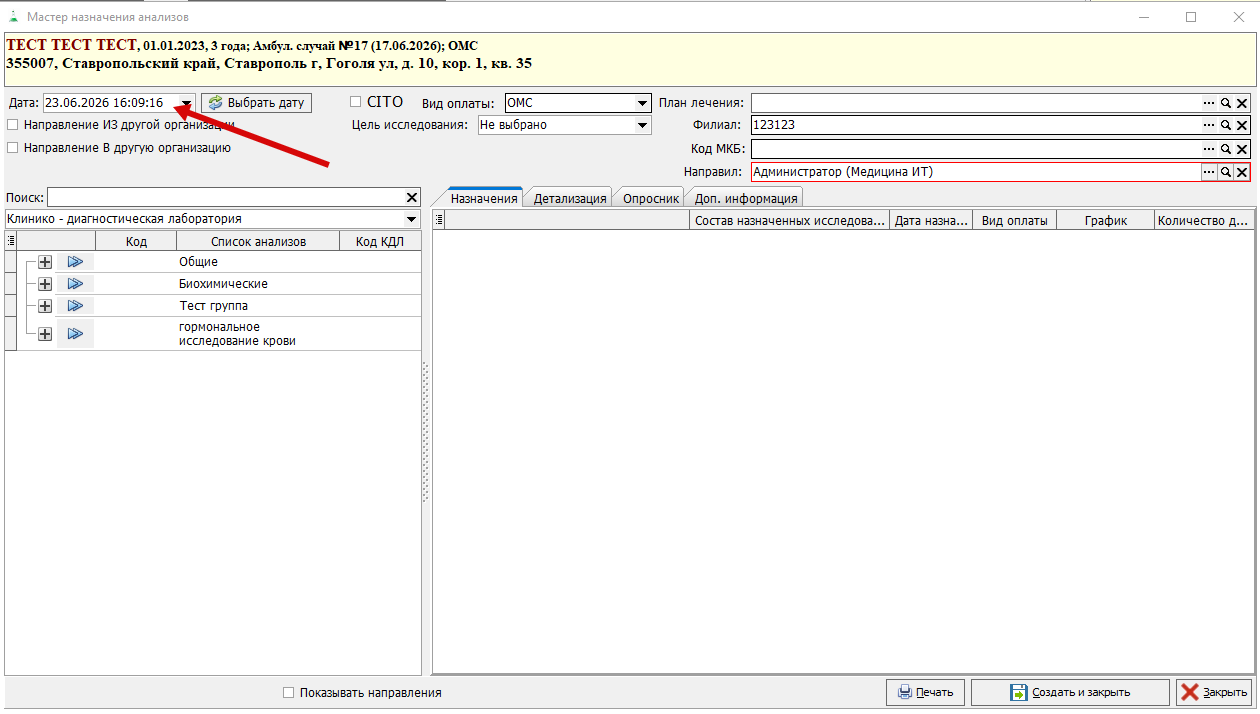Select гормональное исследование крови row text
Image resolution: width=1260 pixels, height=714 pixels.
tap(237, 334)
